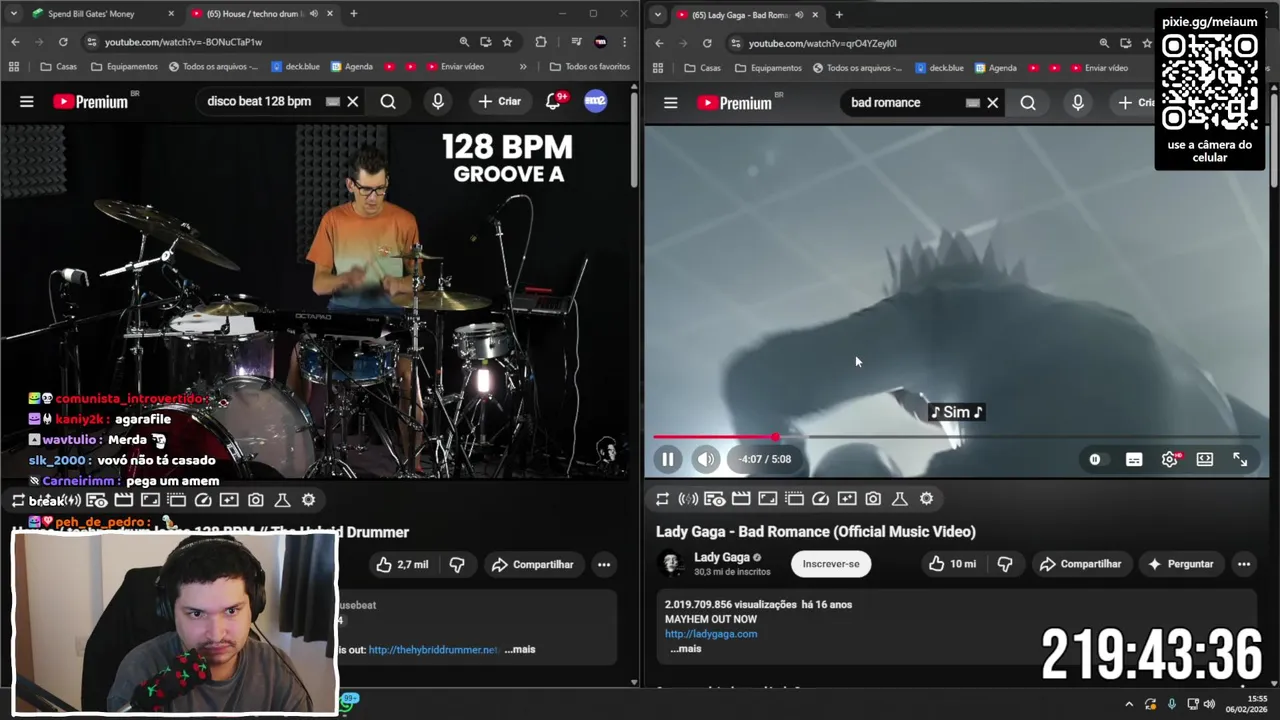Open more actions menu for drum video

[604, 565]
